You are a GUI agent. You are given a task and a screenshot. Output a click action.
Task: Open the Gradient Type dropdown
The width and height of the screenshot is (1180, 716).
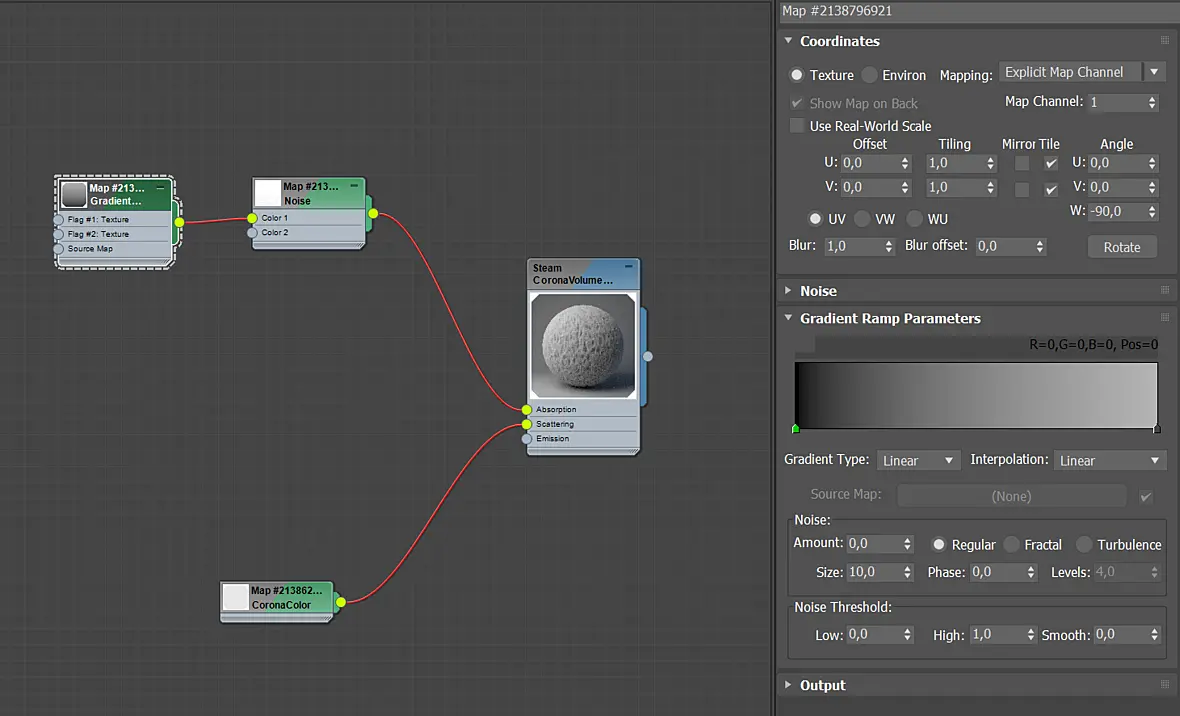tap(918, 461)
